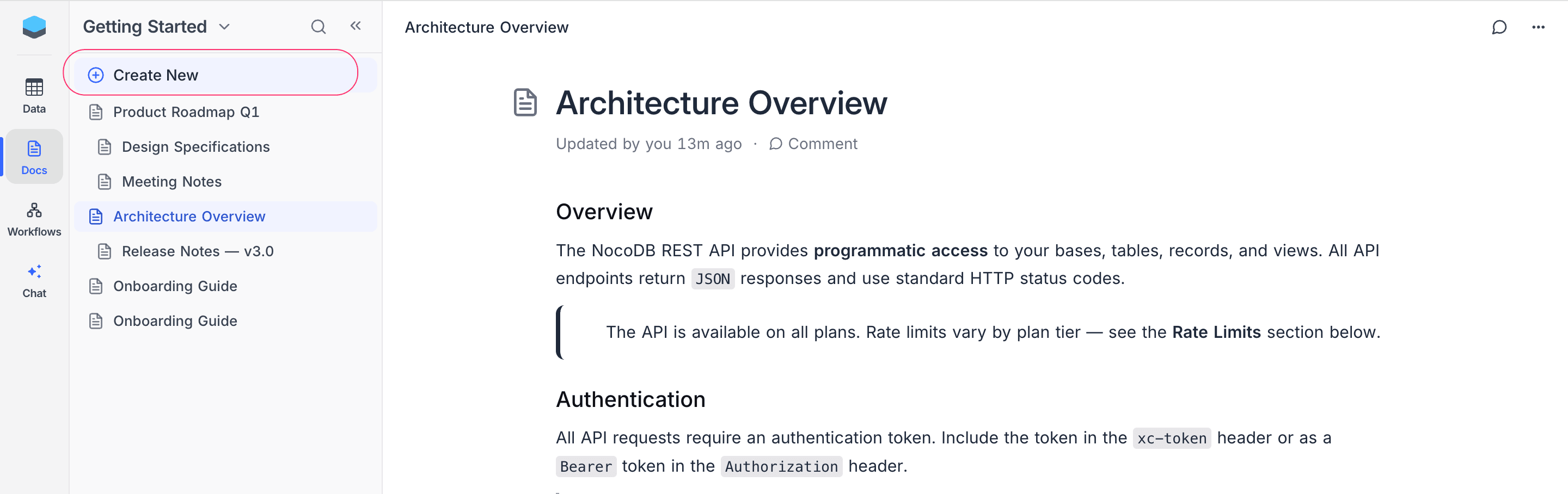The width and height of the screenshot is (1568, 494).
Task: Open the Data section
Action: click(x=33, y=94)
